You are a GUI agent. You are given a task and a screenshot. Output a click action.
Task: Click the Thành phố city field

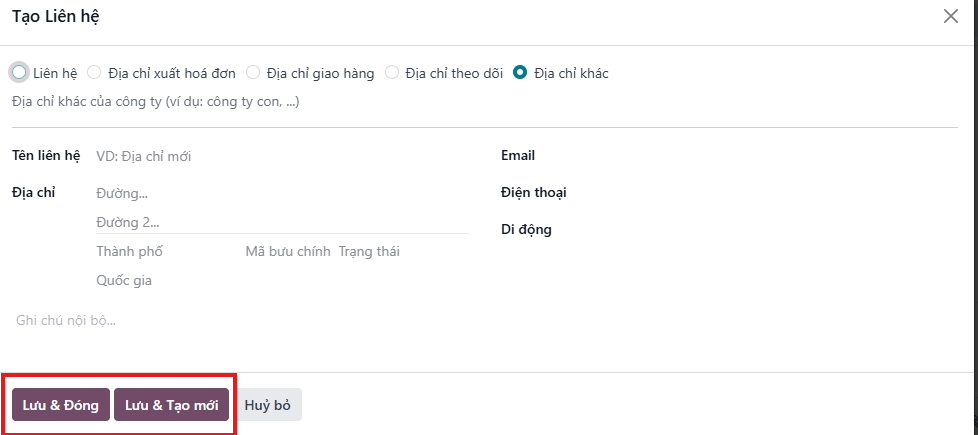tap(167, 252)
